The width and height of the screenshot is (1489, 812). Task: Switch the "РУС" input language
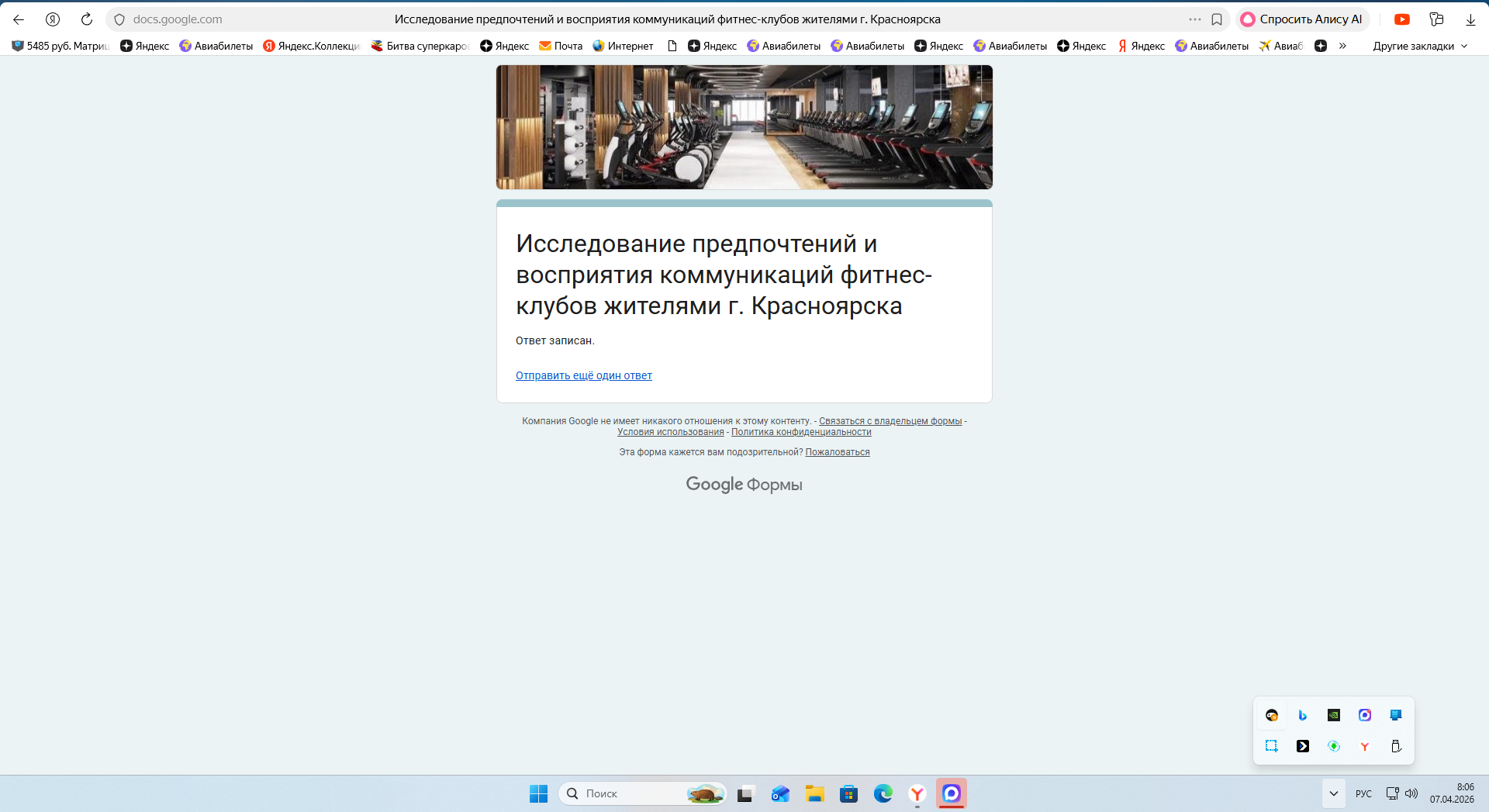pos(1363,793)
